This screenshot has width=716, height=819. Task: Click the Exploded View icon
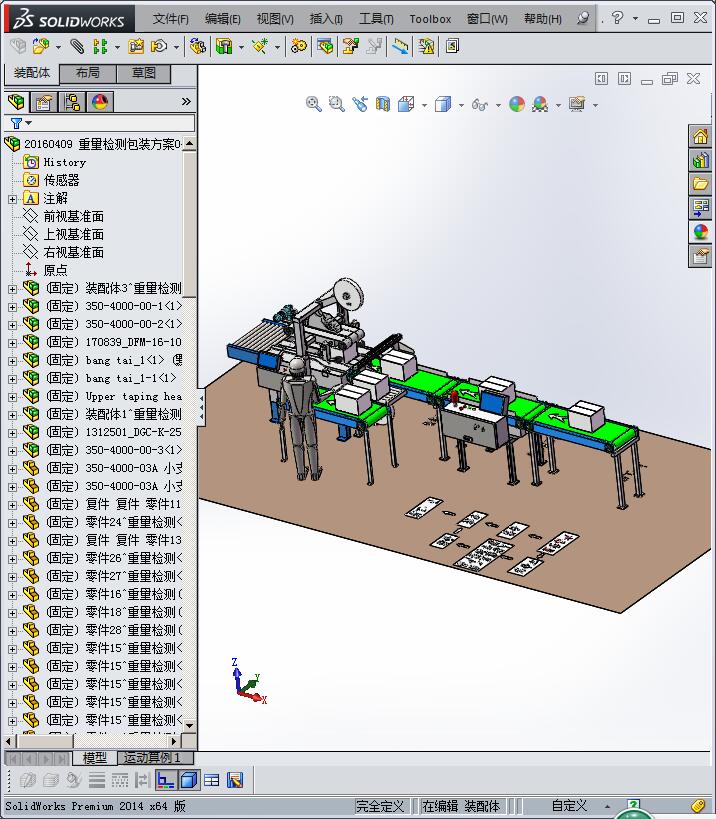(350, 46)
